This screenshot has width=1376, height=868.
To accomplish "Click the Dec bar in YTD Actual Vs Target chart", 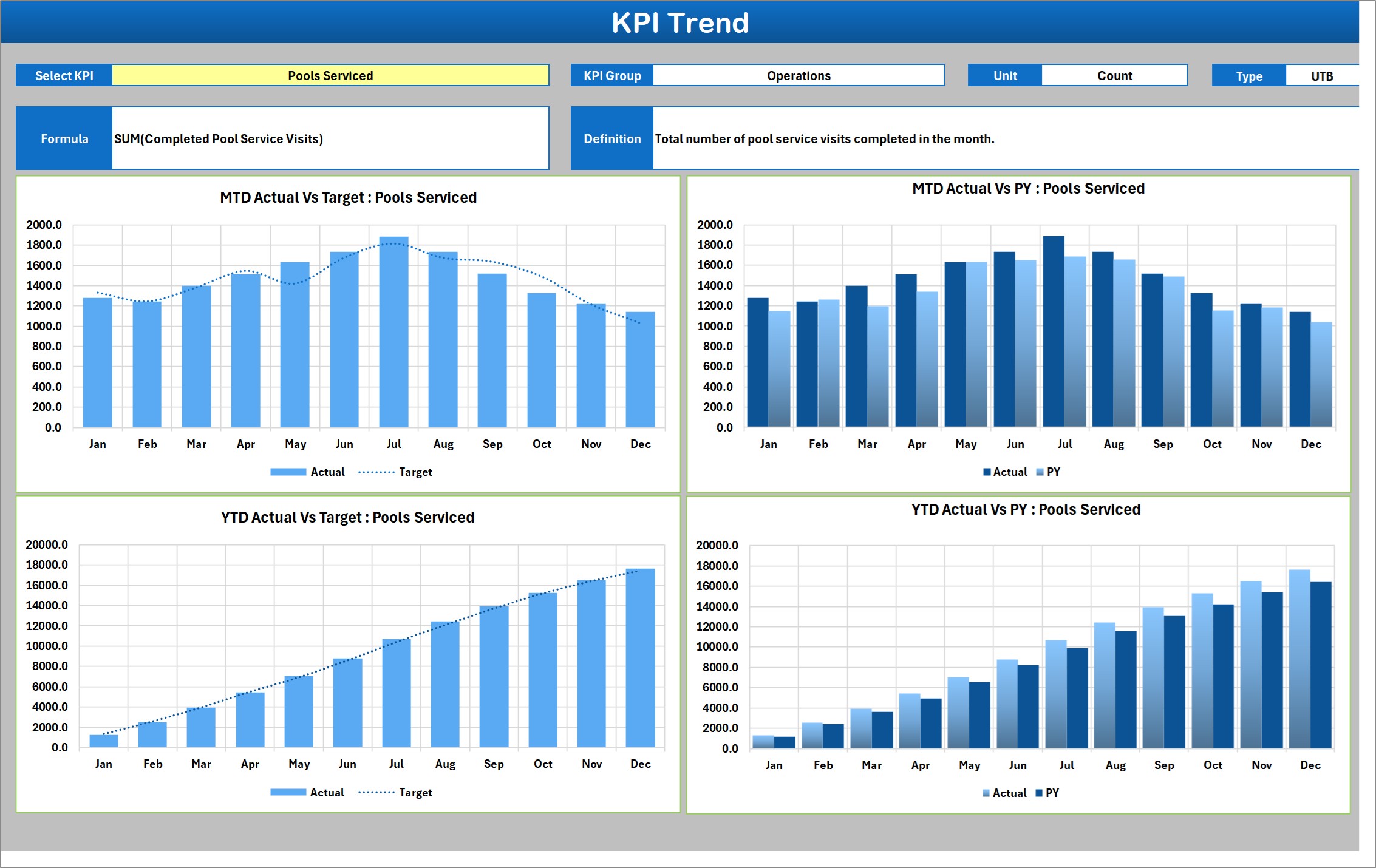I will point(640,658).
